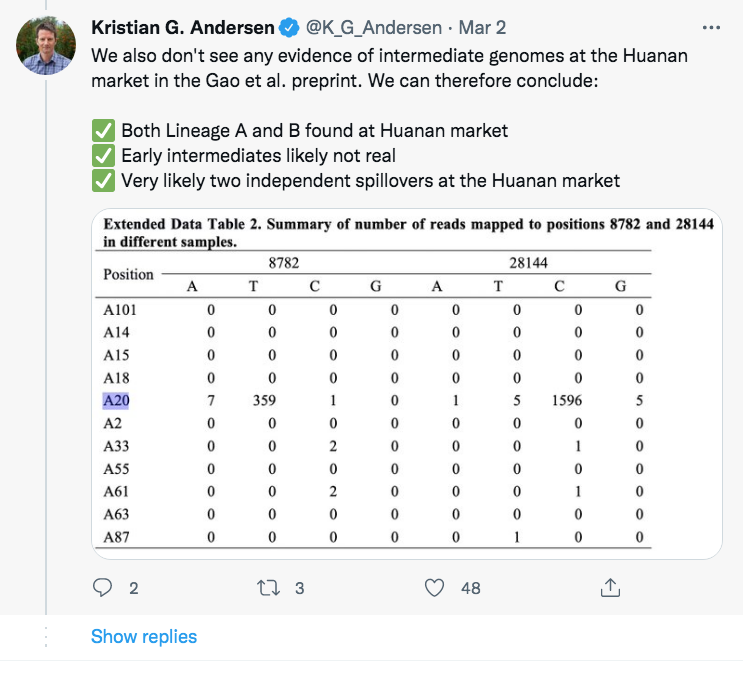Open the Extended Data Table 2 image

(407, 384)
